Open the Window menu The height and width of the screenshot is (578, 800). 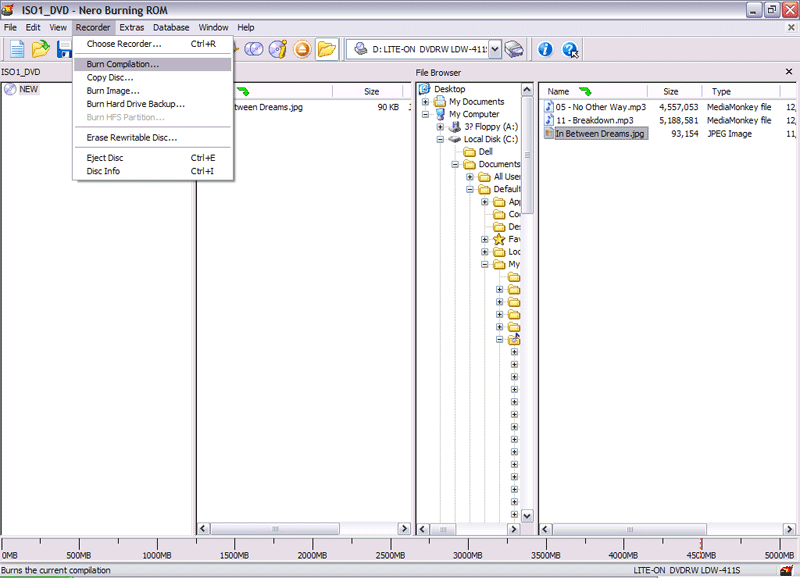point(213,28)
